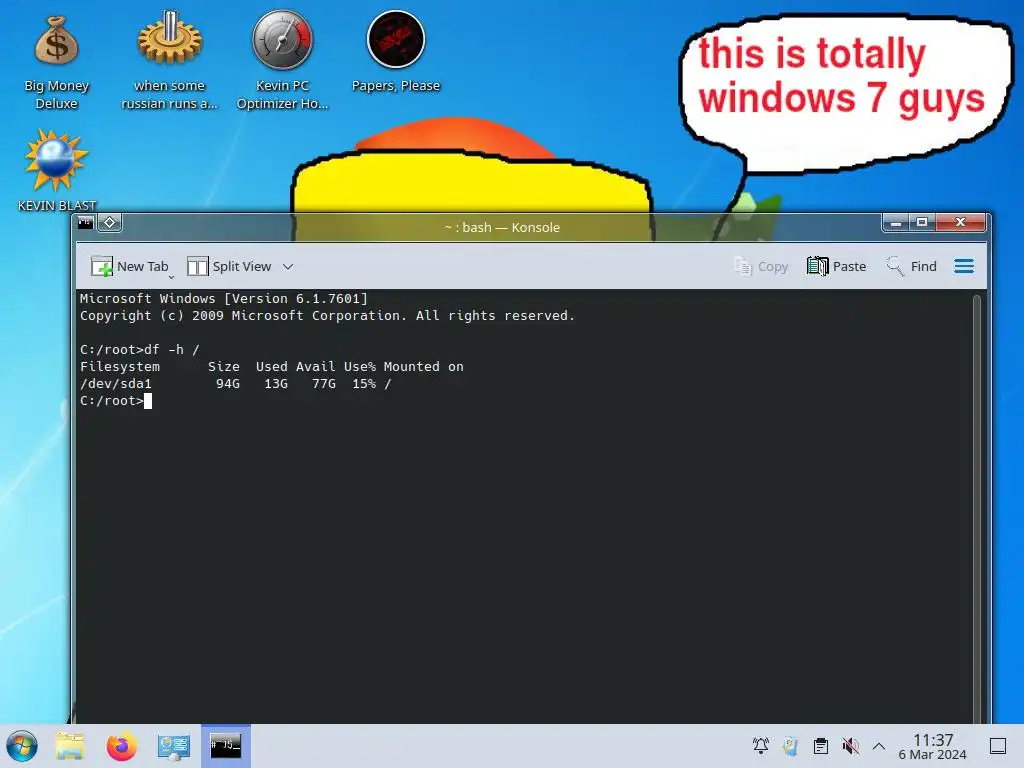Screen dimensions: 1024x768
Task: Close the Konsole window
Action: 960,223
